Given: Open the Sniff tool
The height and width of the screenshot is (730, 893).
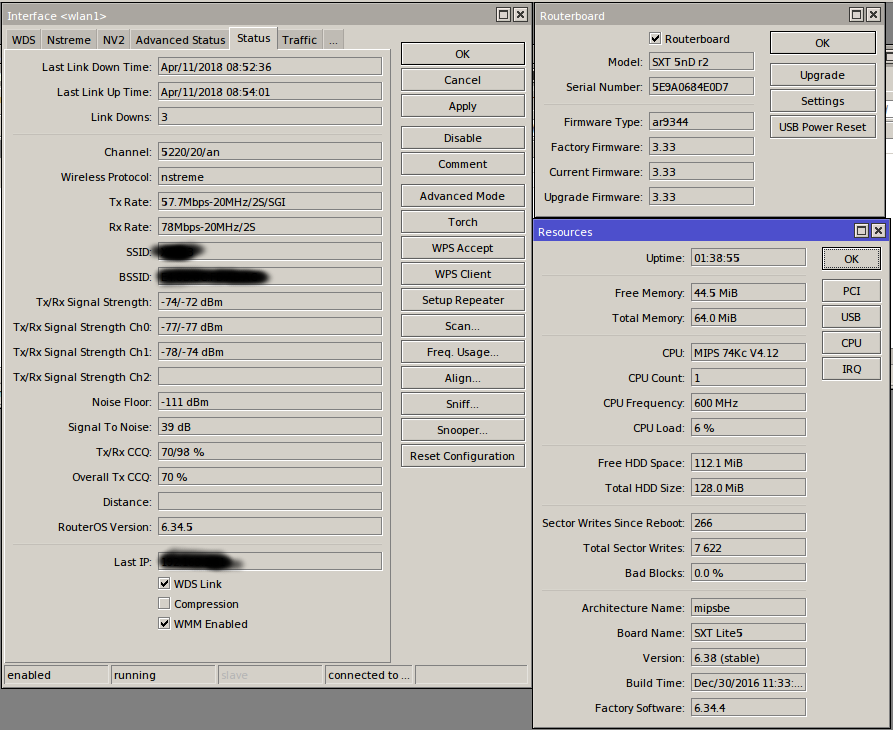Looking at the screenshot, I should point(462,404).
